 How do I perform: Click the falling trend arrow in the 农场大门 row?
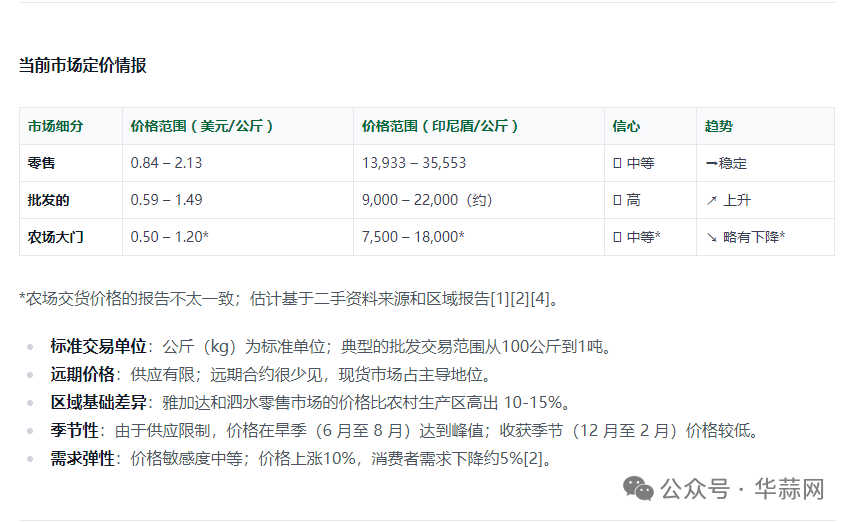(711, 237)
